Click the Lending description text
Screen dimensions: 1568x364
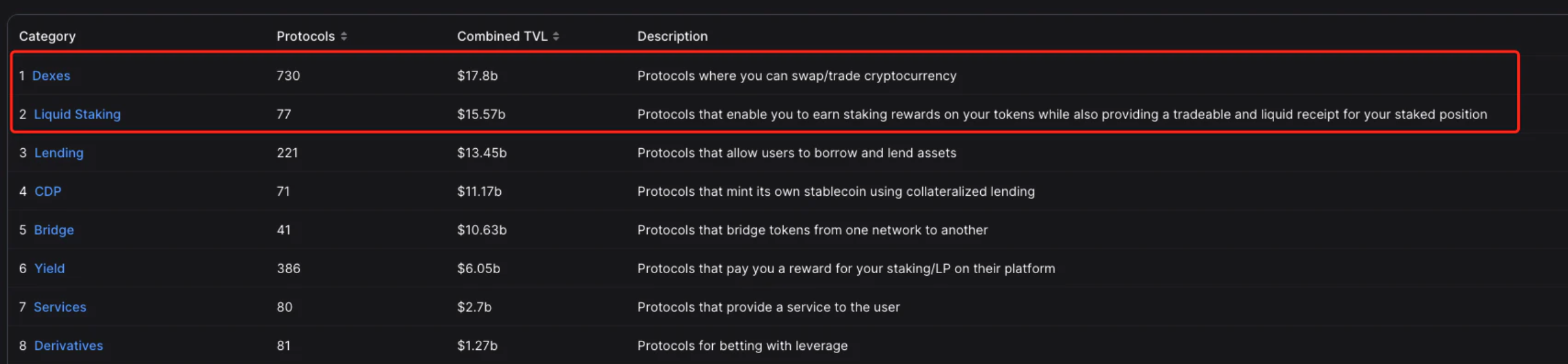coord(797,153)
